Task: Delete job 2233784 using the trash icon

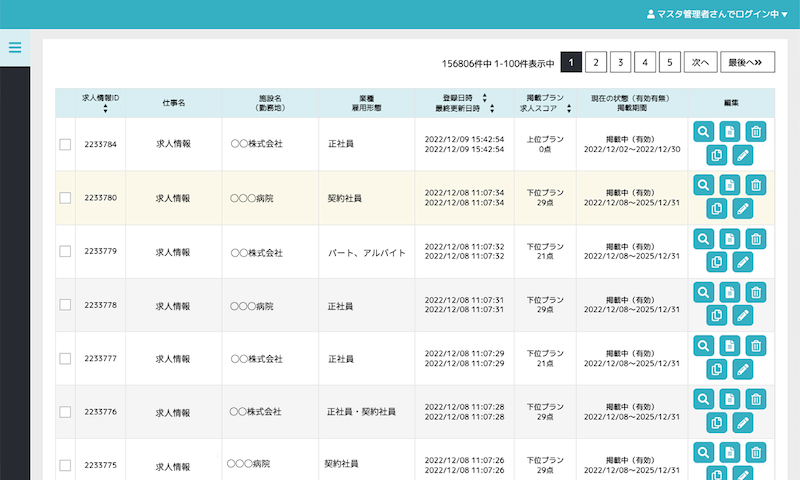Action: (756, 131)
